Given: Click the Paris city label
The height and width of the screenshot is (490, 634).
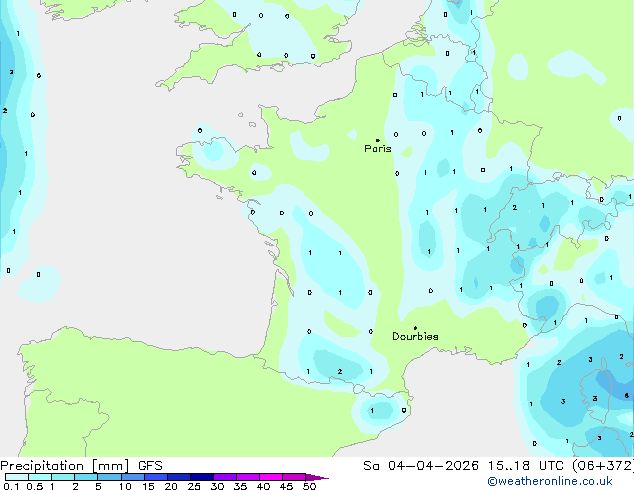Looking at the screenshot, I should tap(378, 149).
